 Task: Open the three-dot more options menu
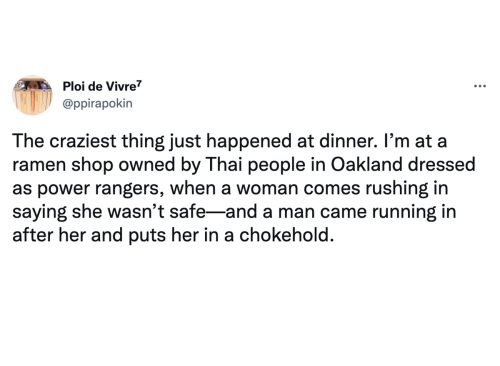[480, 86]
